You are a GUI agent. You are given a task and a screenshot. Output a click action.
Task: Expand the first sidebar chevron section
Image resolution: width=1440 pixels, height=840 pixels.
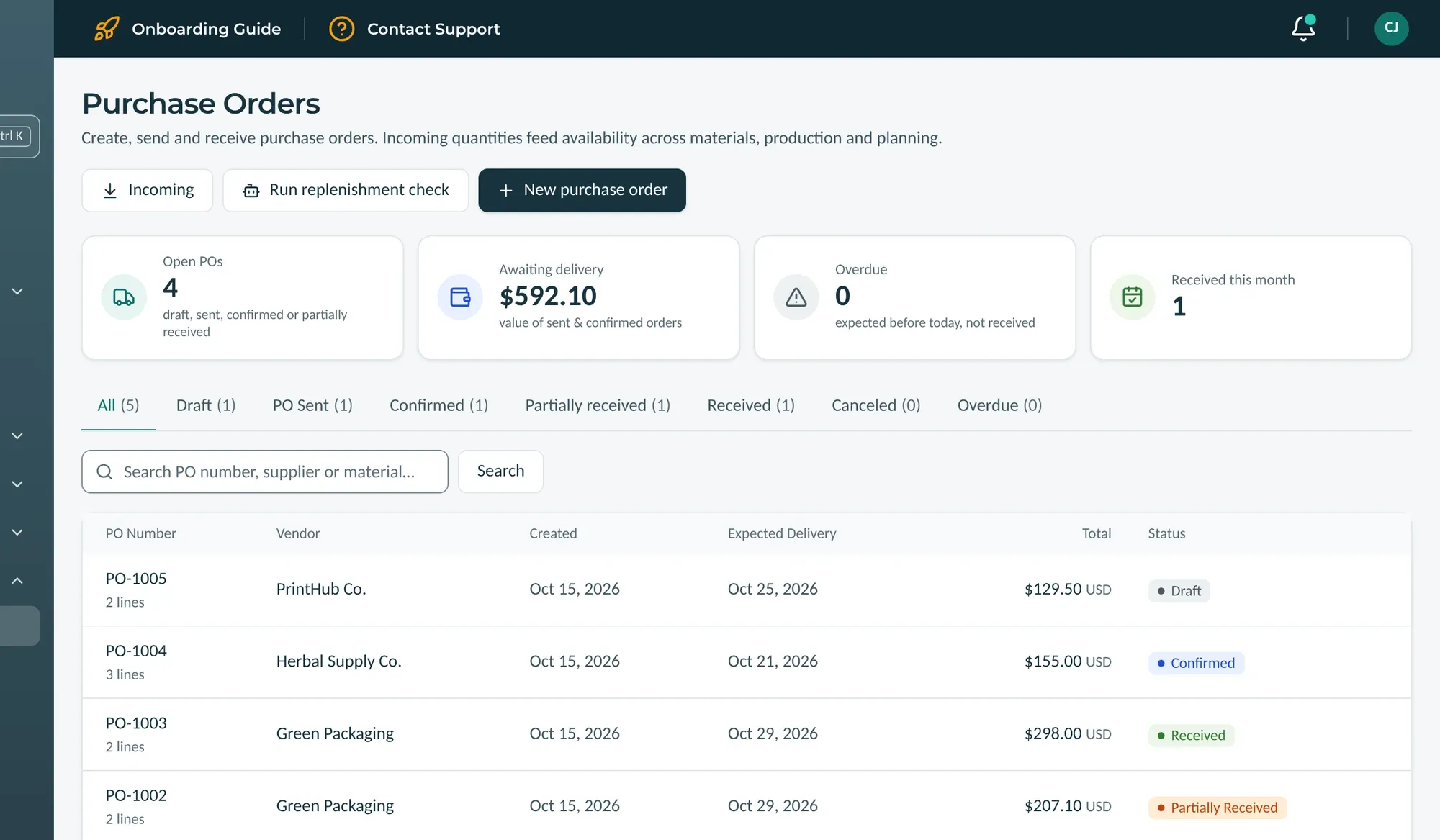coord(17,292)
